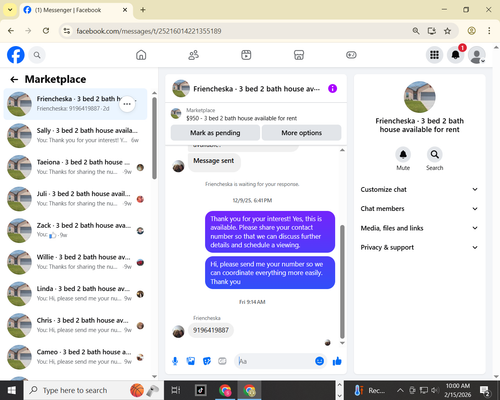Open Windows notification center
500x400 pixels.
coord(485,390)
